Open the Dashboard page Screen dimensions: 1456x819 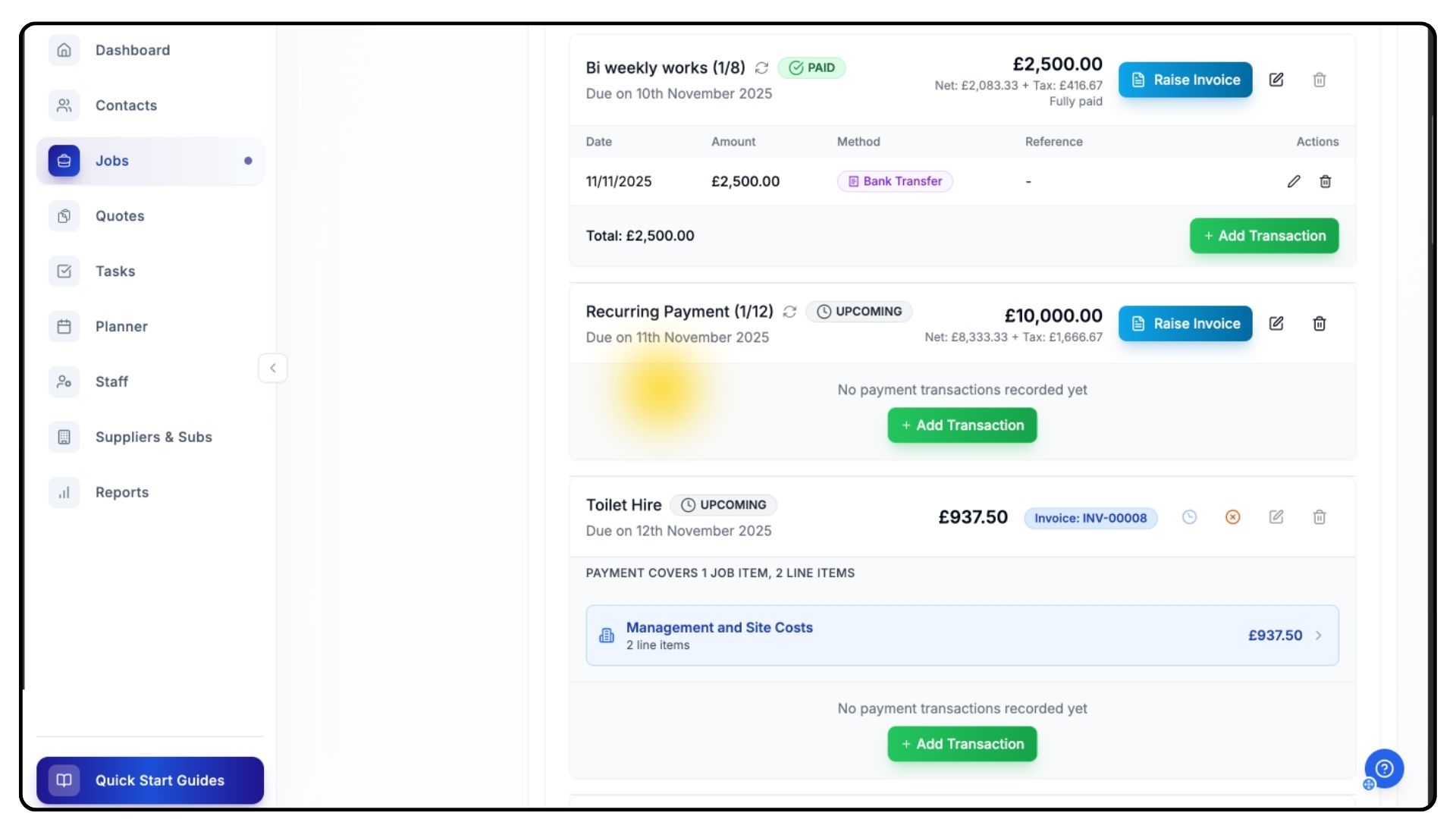click(133, 50)
